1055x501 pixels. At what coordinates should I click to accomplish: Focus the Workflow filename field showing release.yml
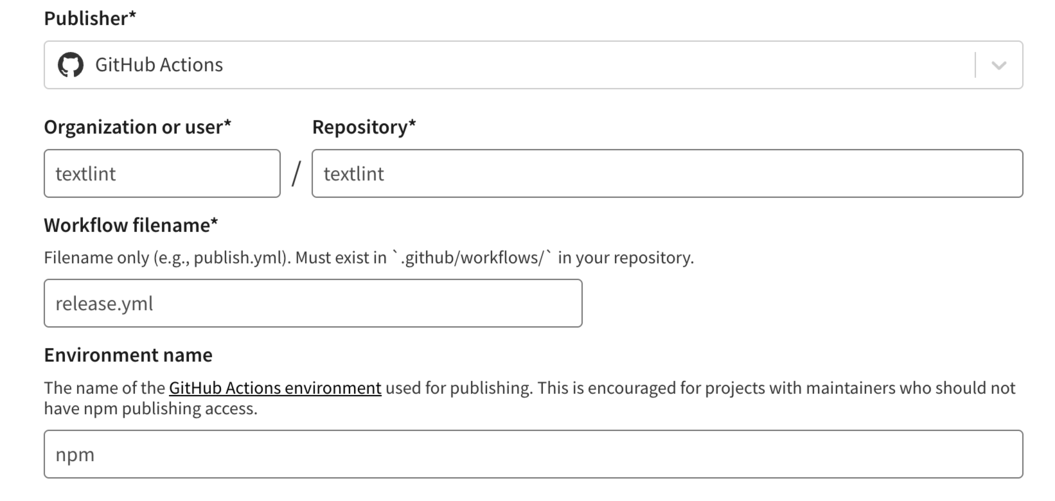313,303
